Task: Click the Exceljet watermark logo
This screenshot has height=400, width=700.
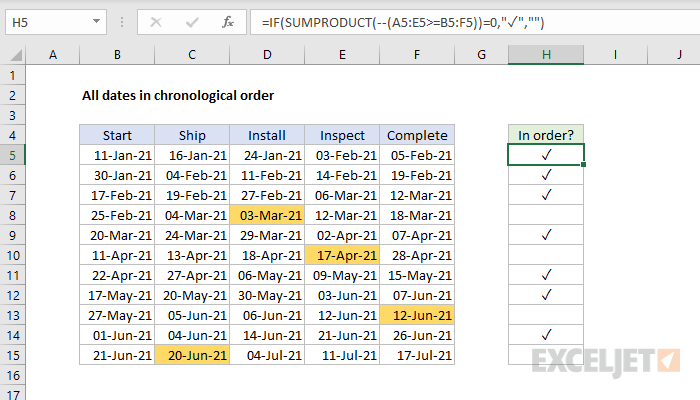Action: tap(606, 362)
